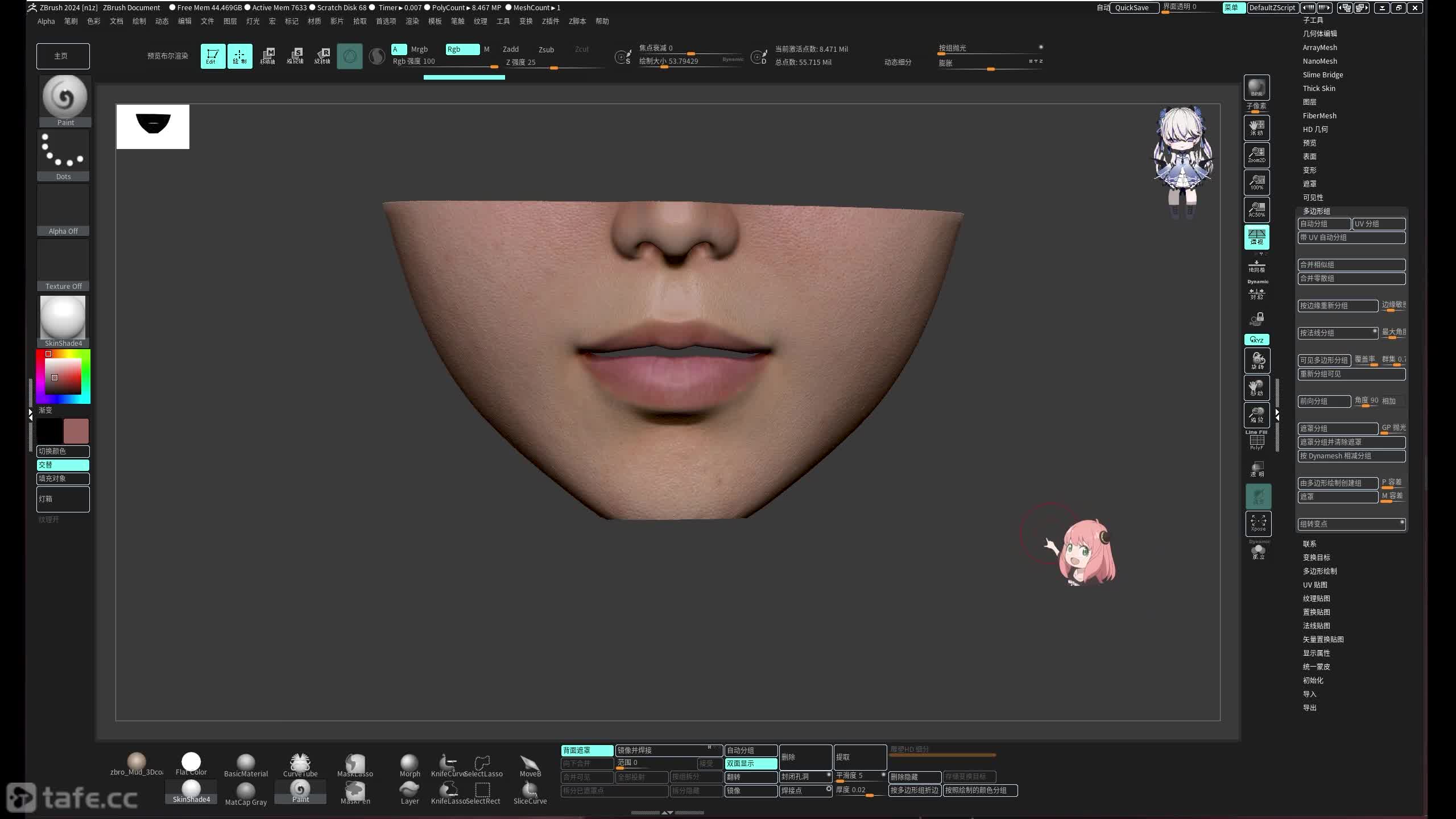Open the Alpha menu

[x=46, y=21]
